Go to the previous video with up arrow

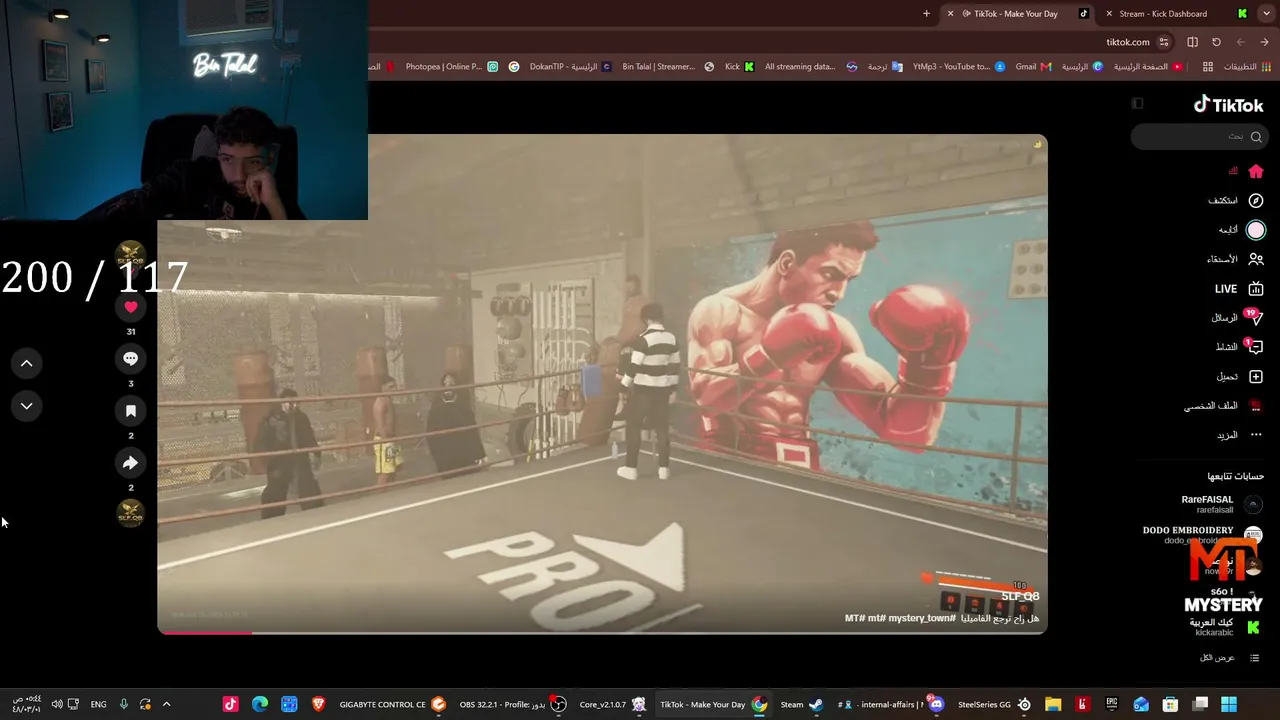[27, 363]
